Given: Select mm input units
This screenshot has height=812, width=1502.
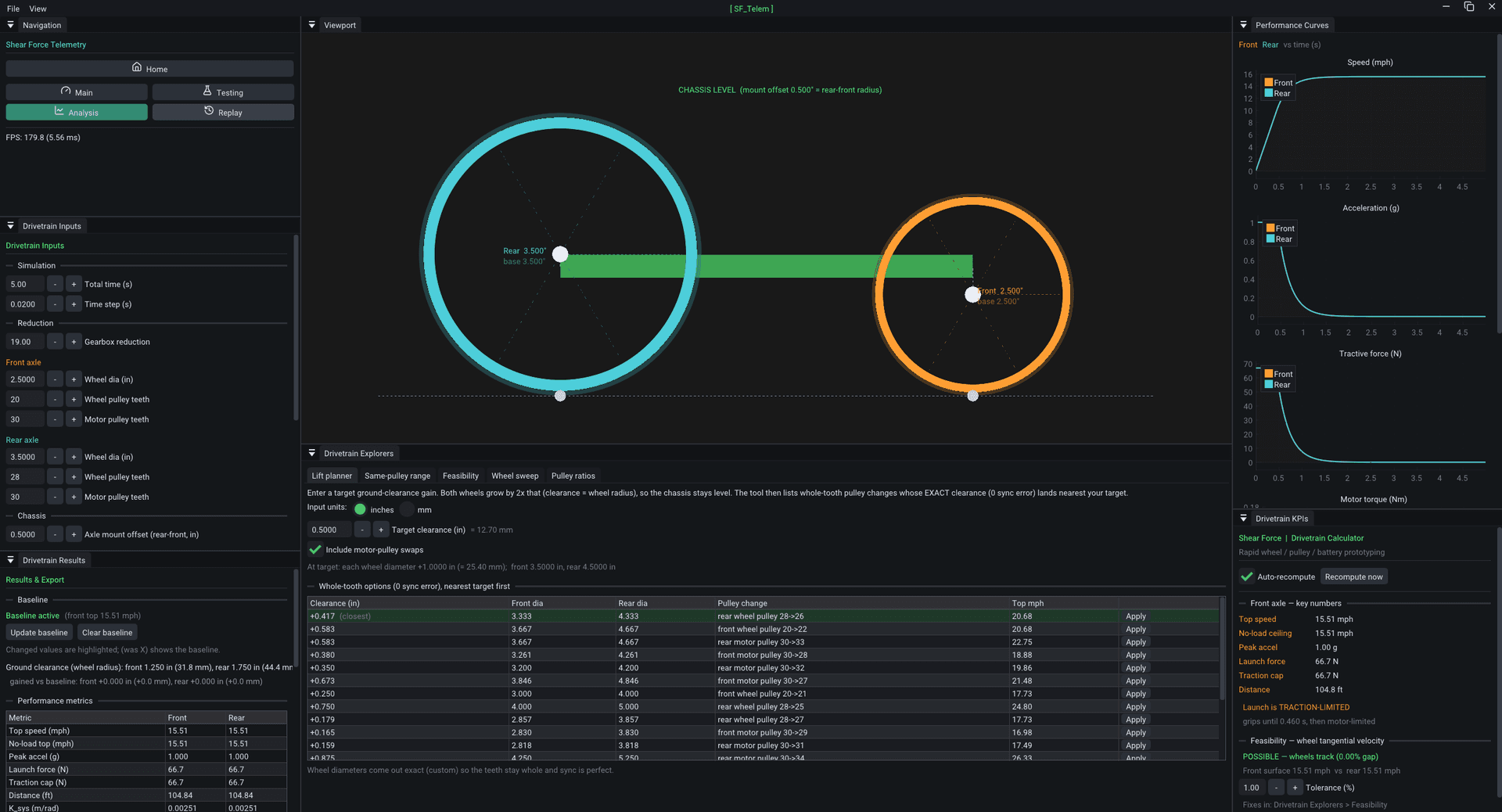Looking at the screenshot, I should 407,509.
